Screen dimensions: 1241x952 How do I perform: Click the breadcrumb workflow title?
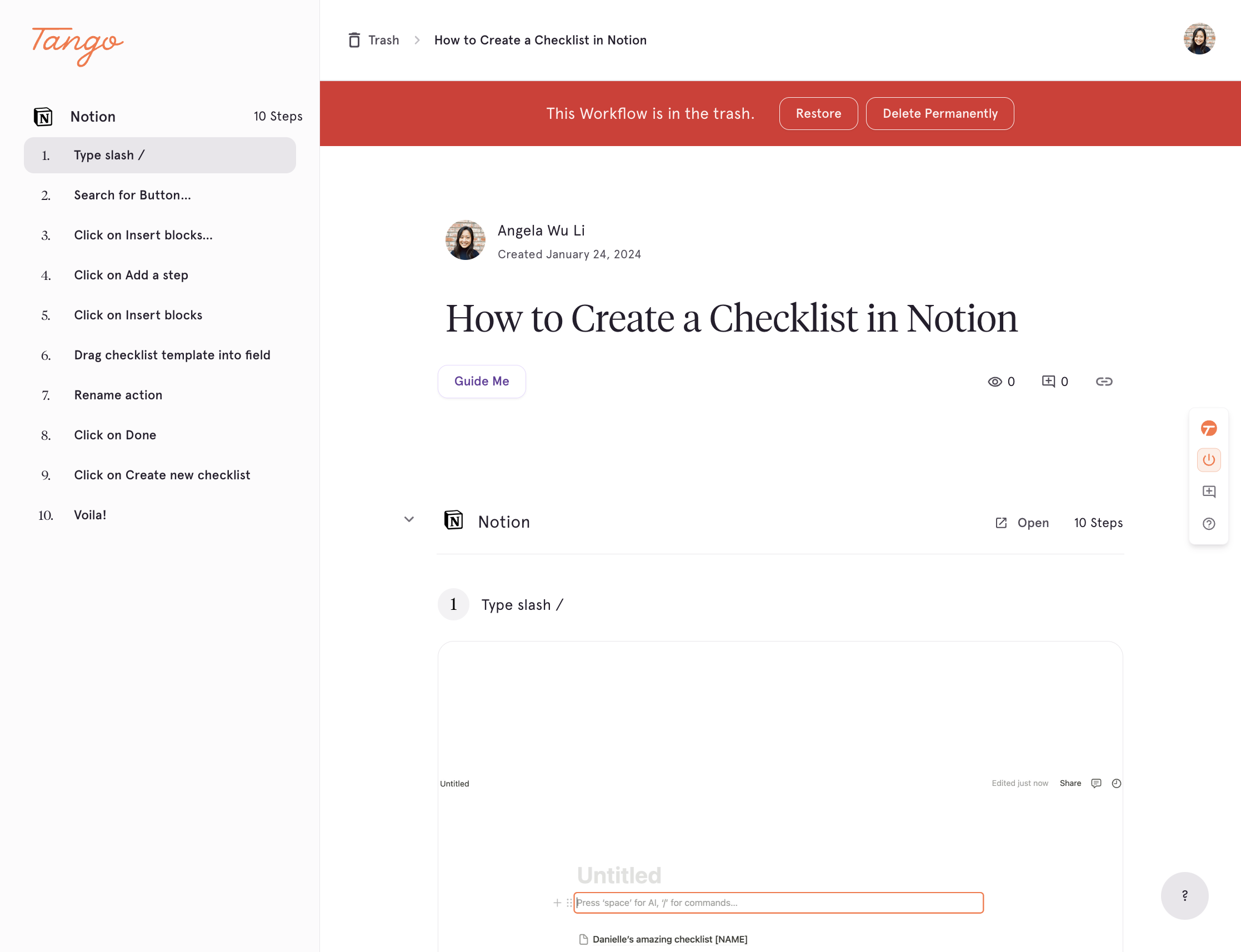point(540,40)
